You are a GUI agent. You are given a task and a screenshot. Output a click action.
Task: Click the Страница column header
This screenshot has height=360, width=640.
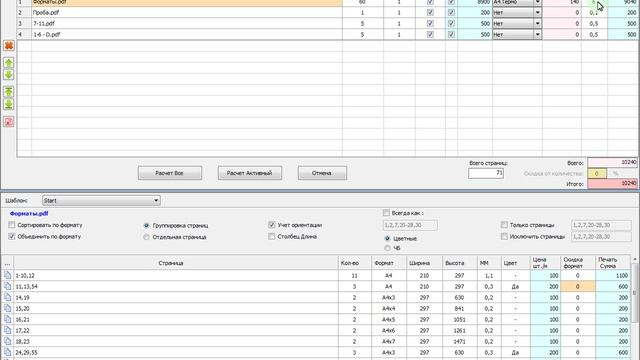pyautogui.click(x=176, y=263)
